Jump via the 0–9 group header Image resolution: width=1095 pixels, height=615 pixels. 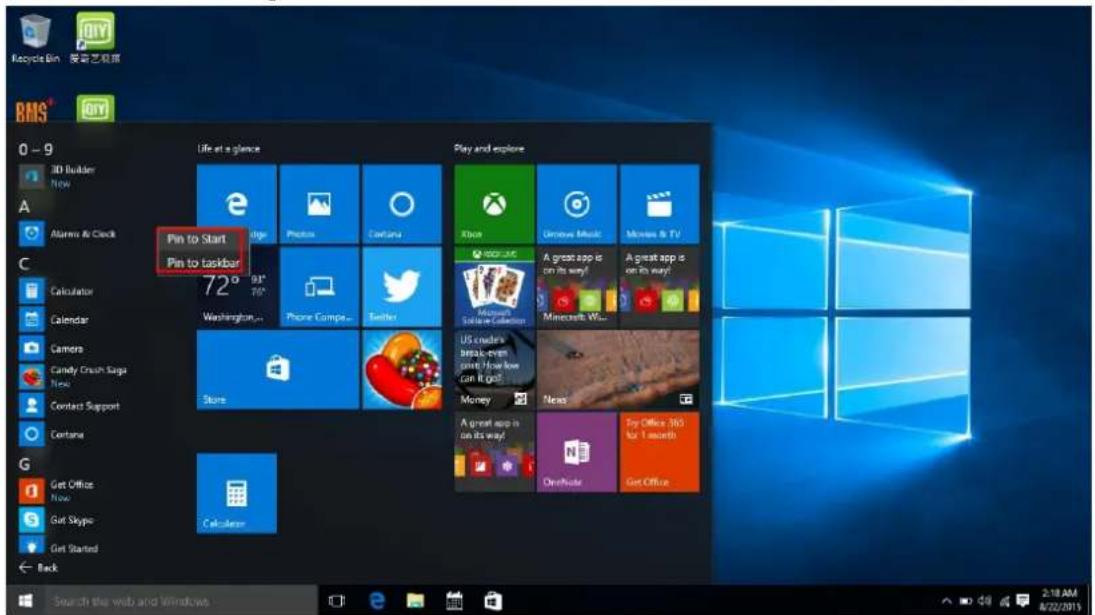click(x=36, y=149)
